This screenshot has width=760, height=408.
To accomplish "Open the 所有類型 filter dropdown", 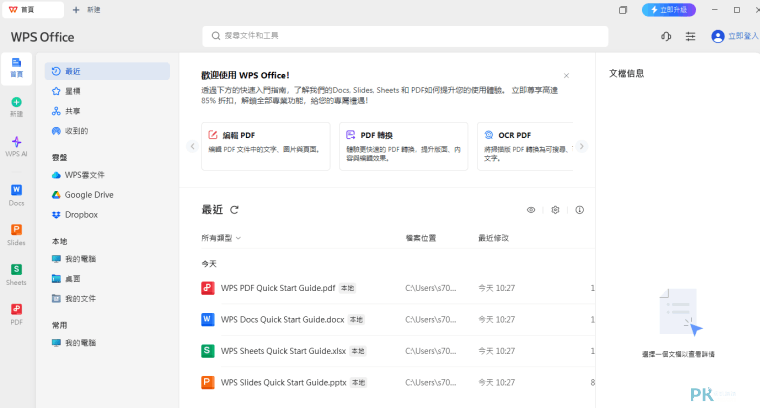I will coord(221,238).
